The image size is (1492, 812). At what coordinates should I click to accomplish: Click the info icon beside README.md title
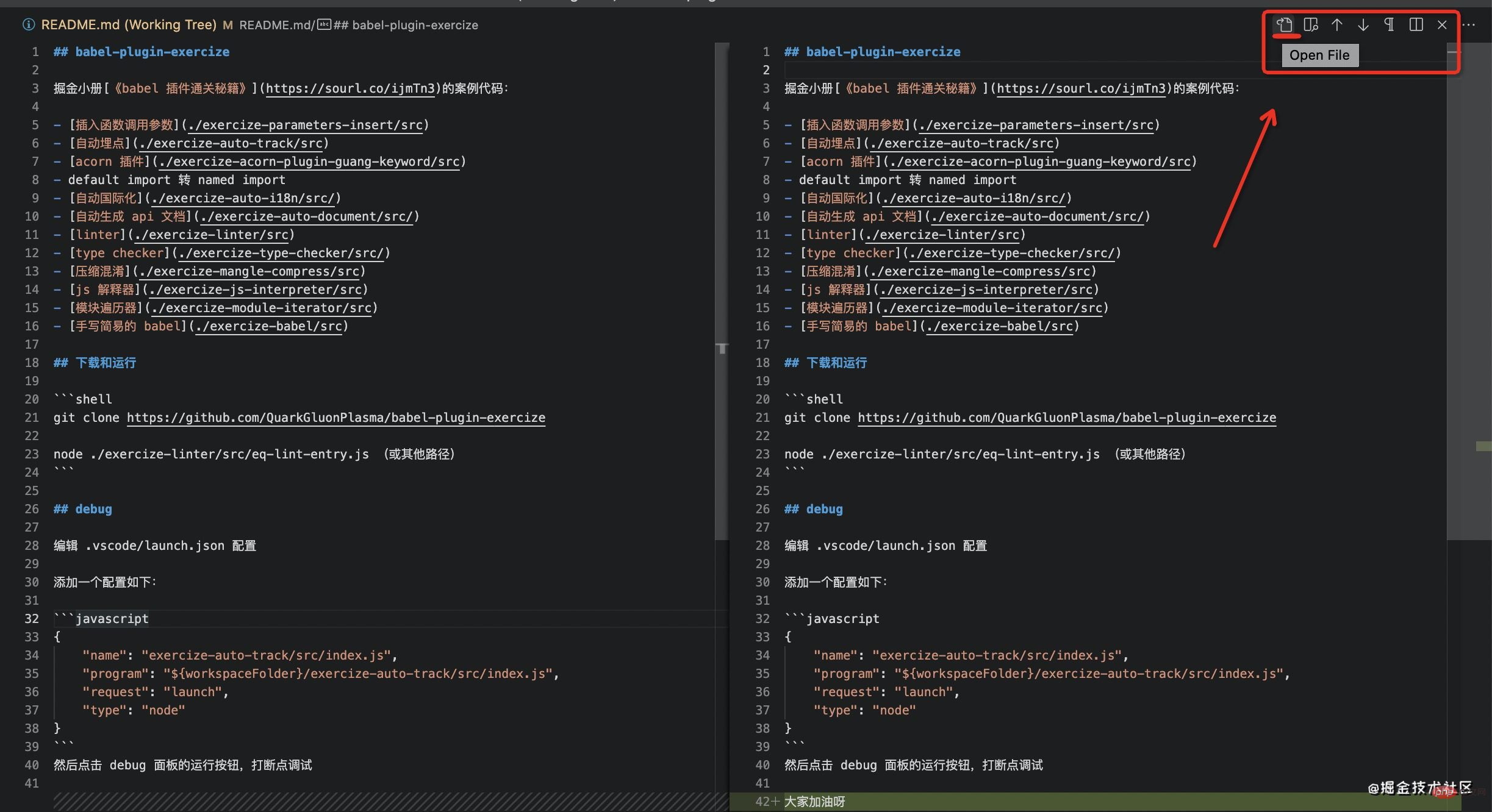[x=28, y=25]
